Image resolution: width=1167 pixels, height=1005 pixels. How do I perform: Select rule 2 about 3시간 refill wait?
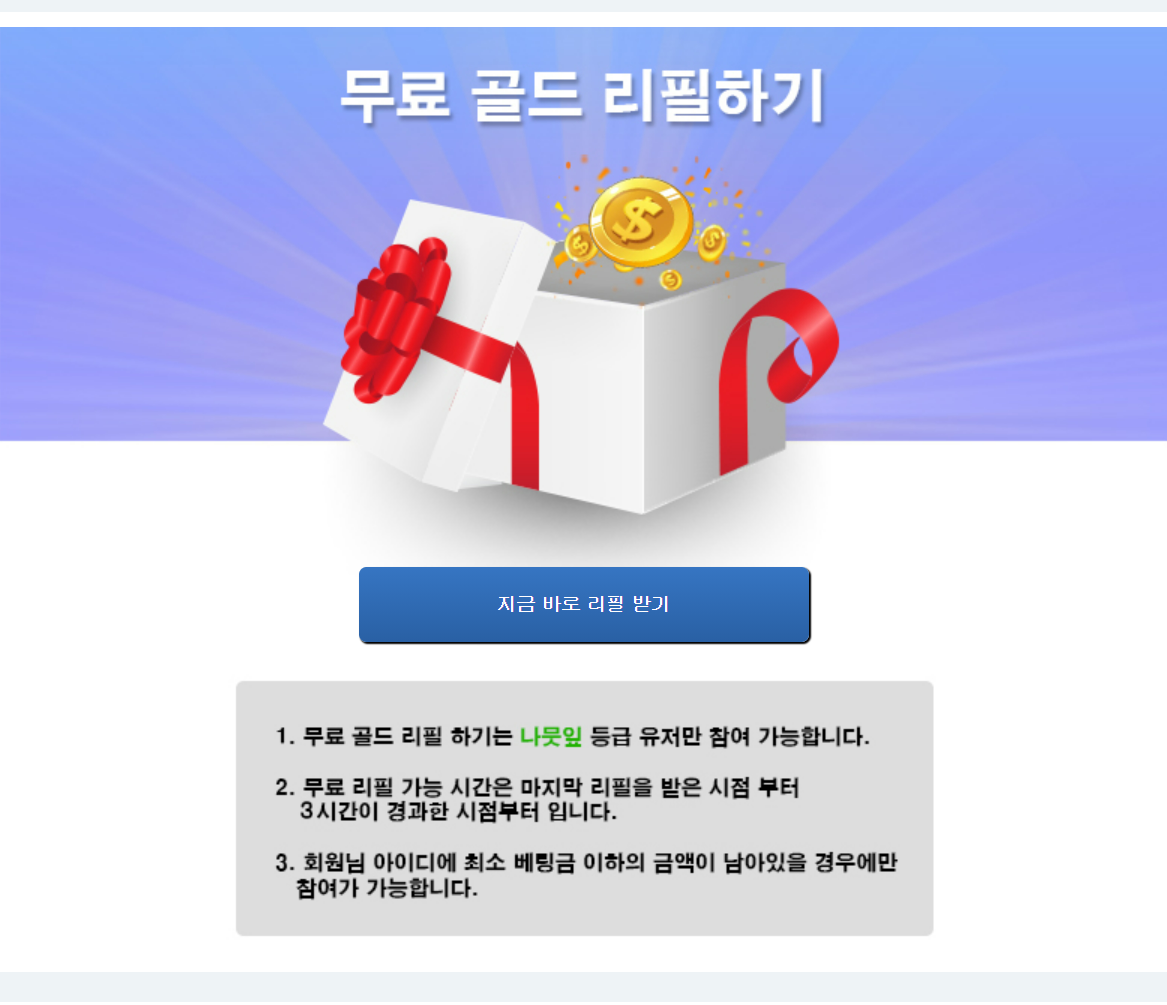(537, 800)
